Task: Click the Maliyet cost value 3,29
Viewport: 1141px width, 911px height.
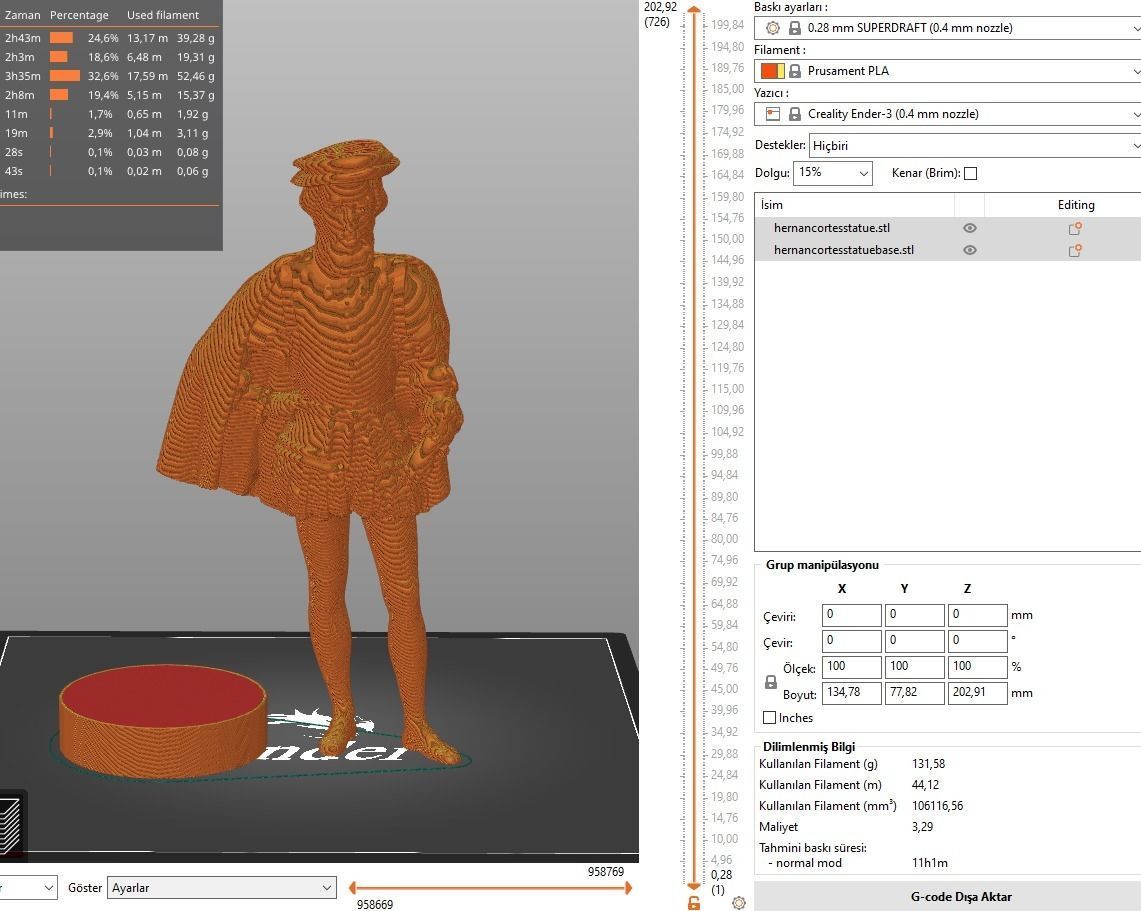Action: pos(923,827)
